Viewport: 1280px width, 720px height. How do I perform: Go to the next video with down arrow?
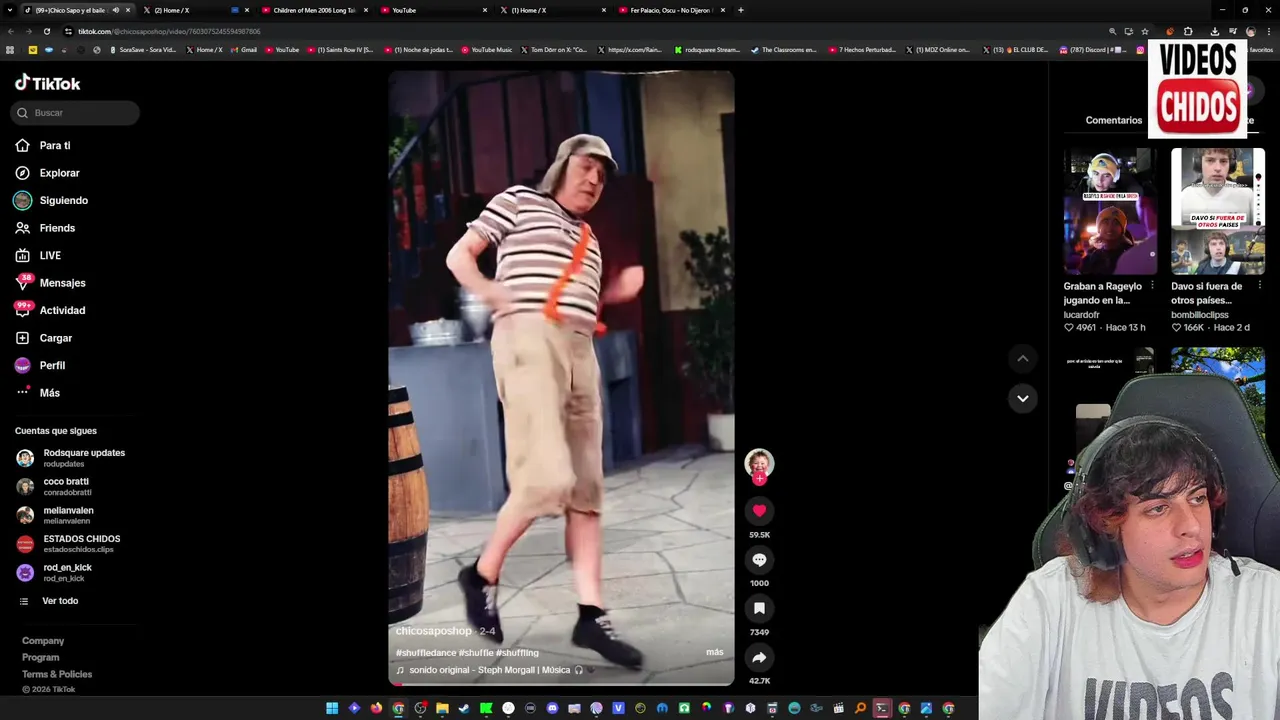coord(1022,398)
